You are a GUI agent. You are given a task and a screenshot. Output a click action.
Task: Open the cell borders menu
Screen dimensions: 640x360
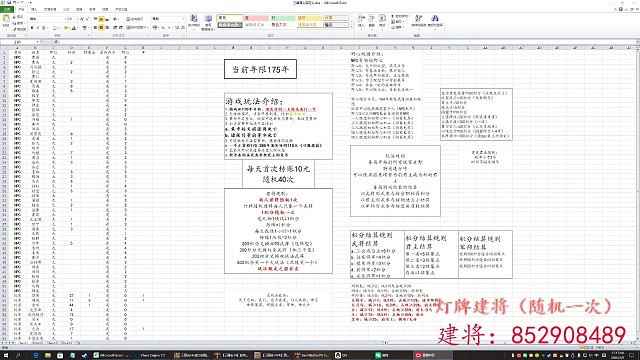pyautogui.click(x=55, y=28)
